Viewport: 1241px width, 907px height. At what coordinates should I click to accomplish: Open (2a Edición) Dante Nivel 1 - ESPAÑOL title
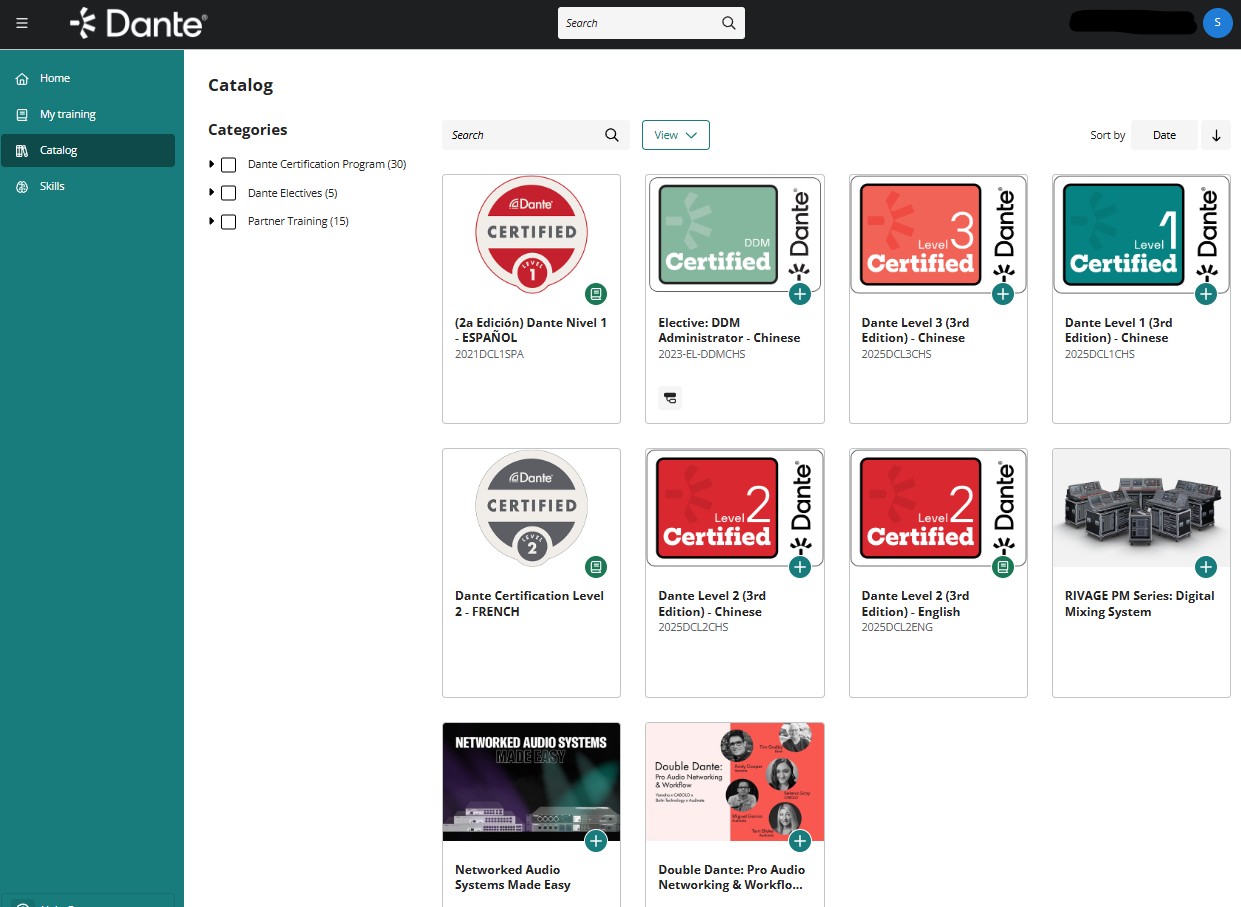pyautogui.click(x=531, y=330)
